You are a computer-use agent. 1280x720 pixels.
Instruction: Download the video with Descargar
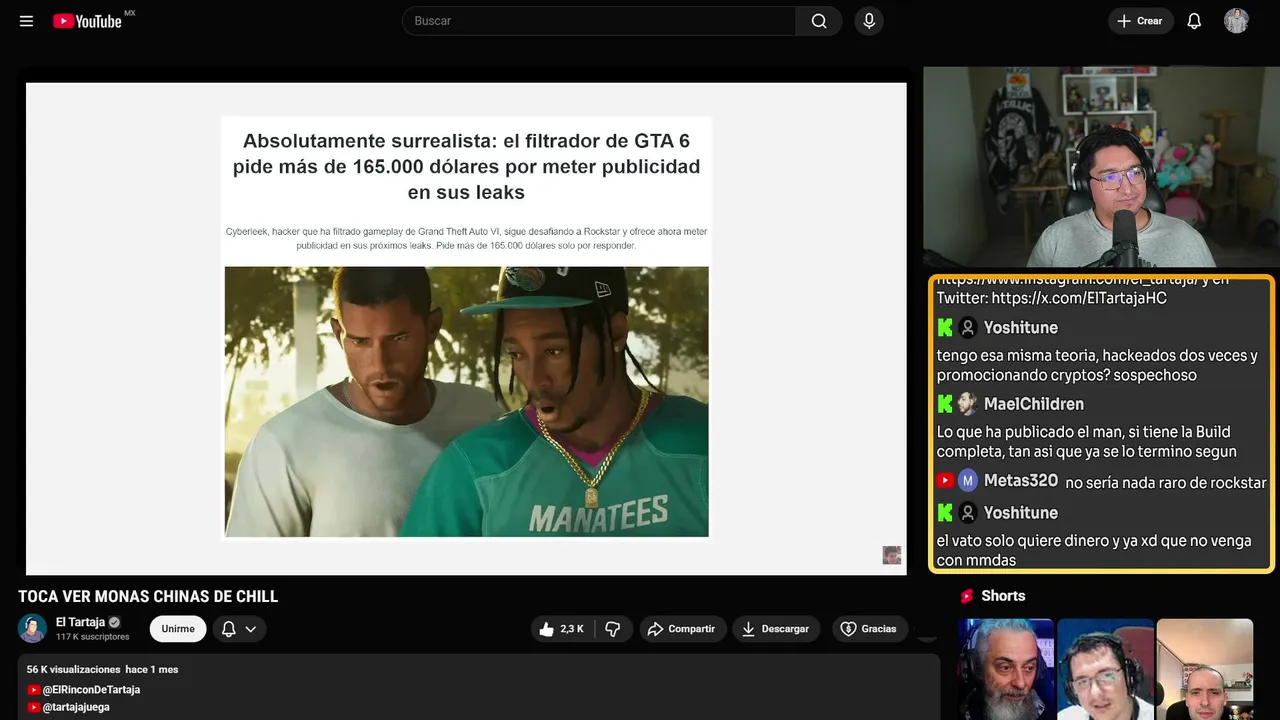coord(777,629)
